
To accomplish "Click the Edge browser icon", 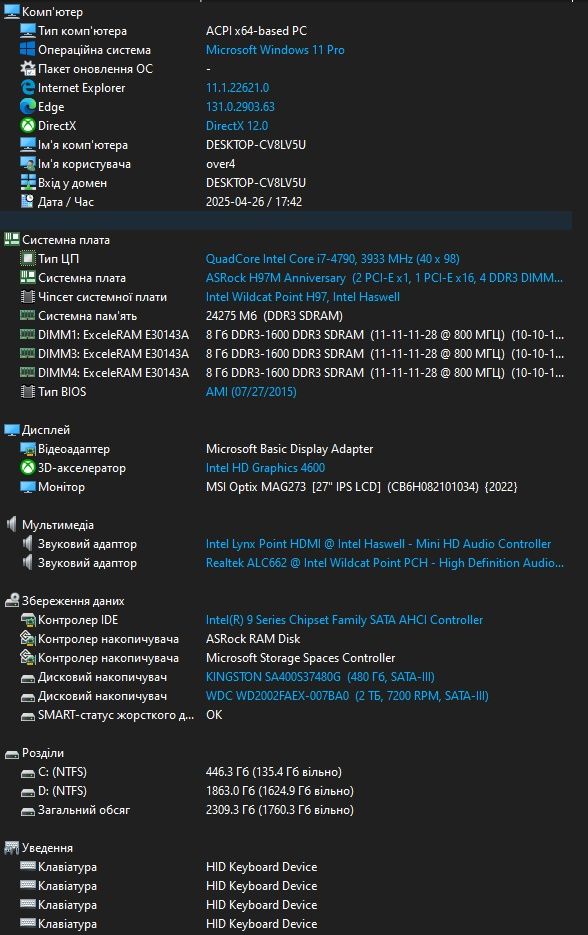I will [27, 107].
